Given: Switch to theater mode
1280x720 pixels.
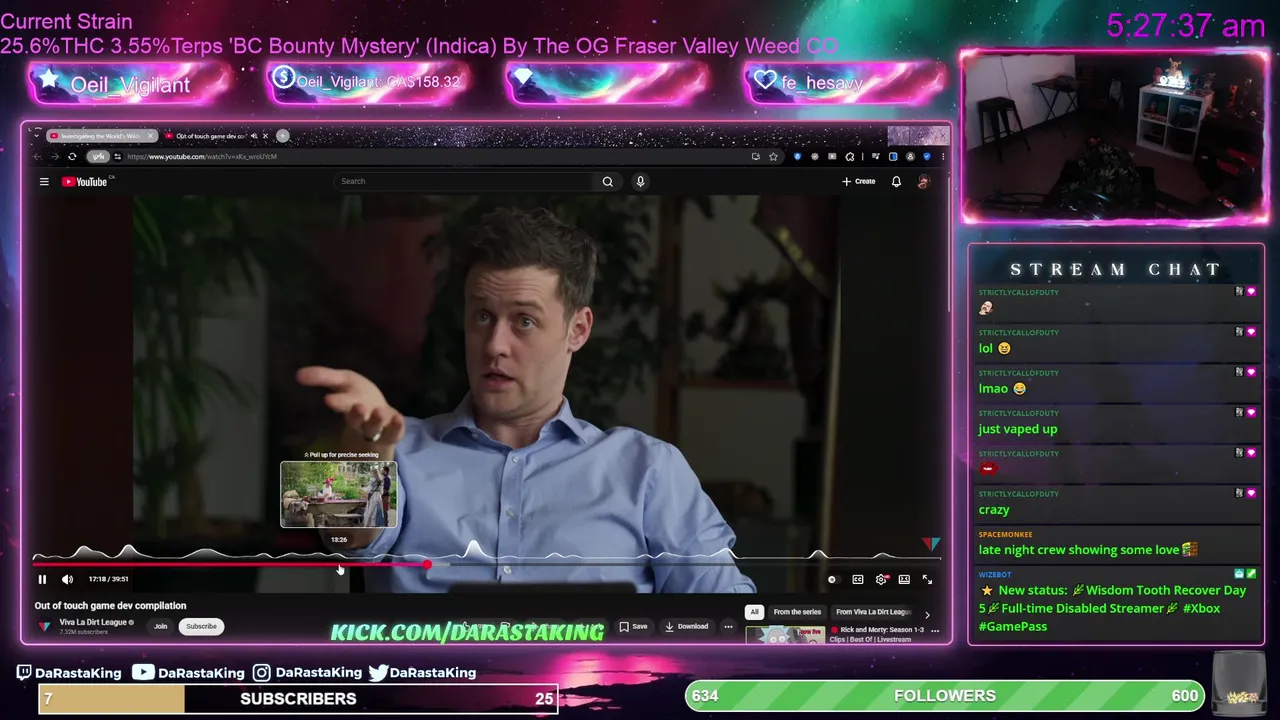Looking at the screenshot, I should [904, 579].
